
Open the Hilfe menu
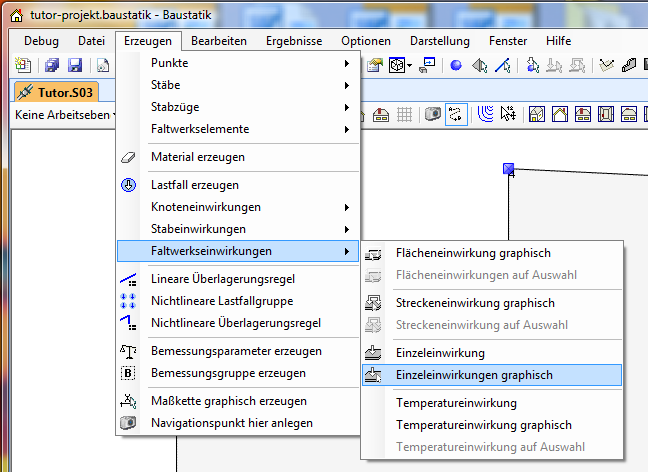[558, 41]
